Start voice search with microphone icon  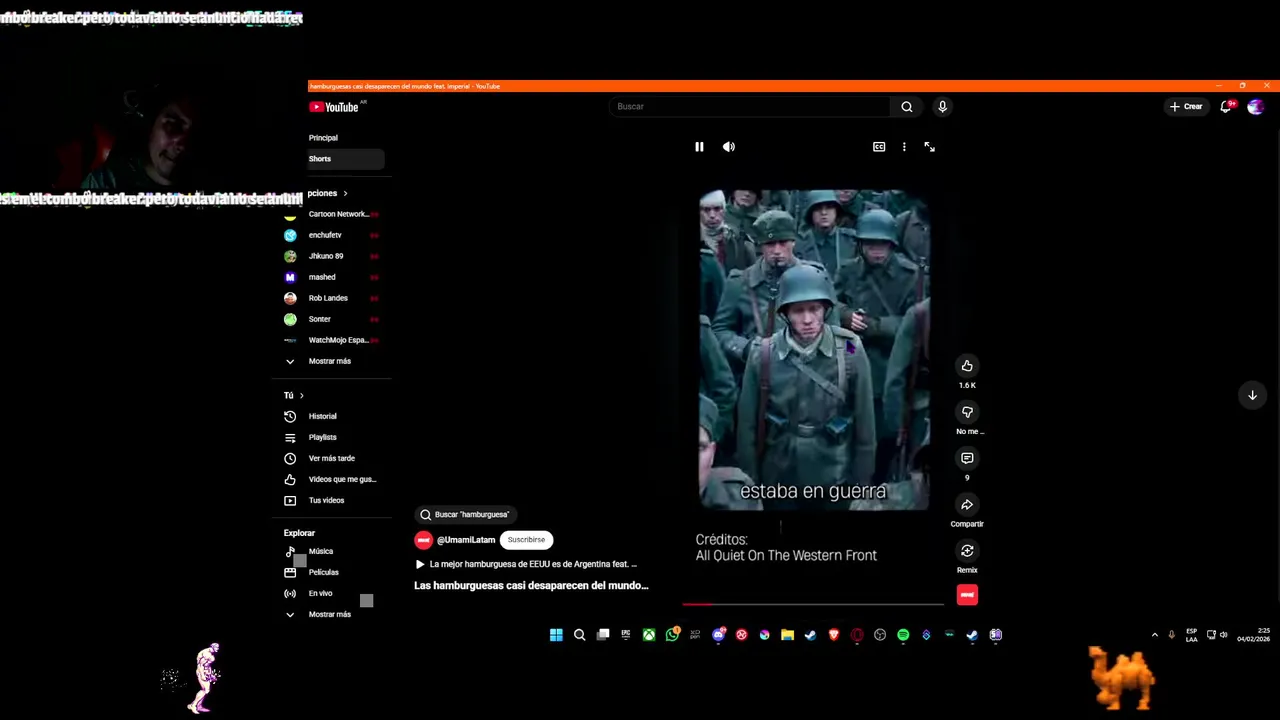click(x=942, y=107)
